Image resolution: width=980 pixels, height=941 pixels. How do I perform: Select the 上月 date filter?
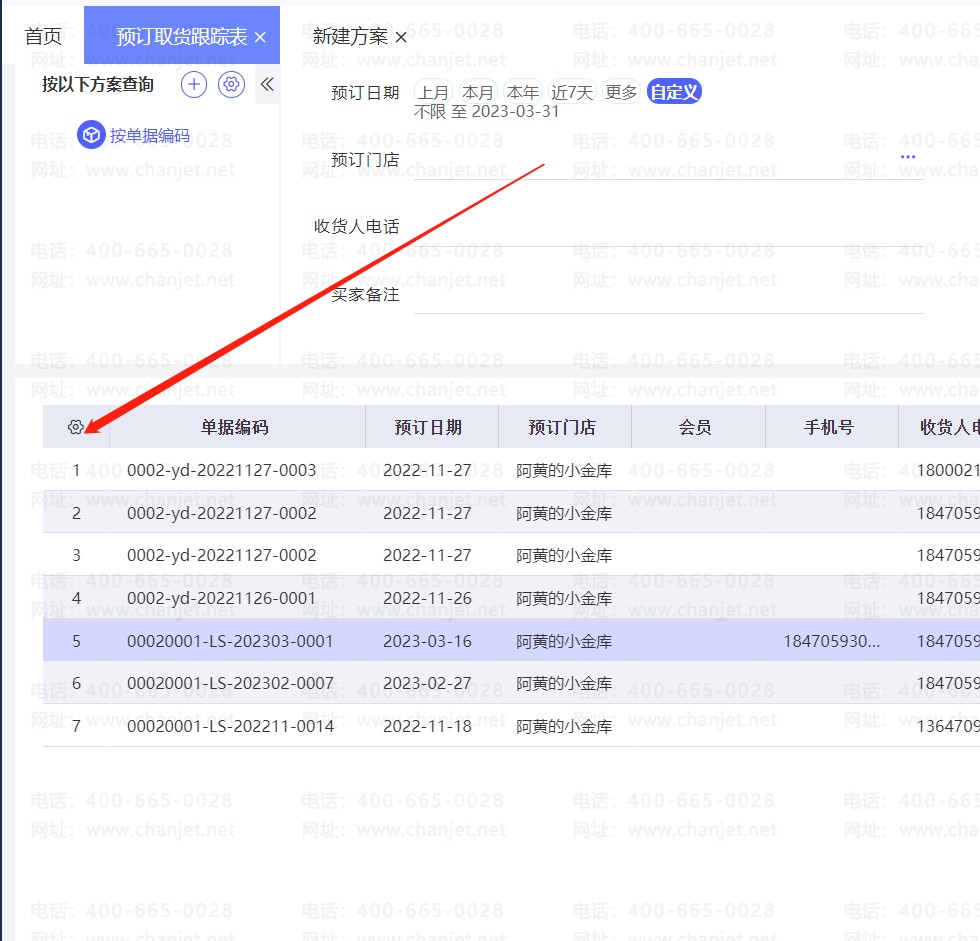pyautogui.click(x=432, y=92)
